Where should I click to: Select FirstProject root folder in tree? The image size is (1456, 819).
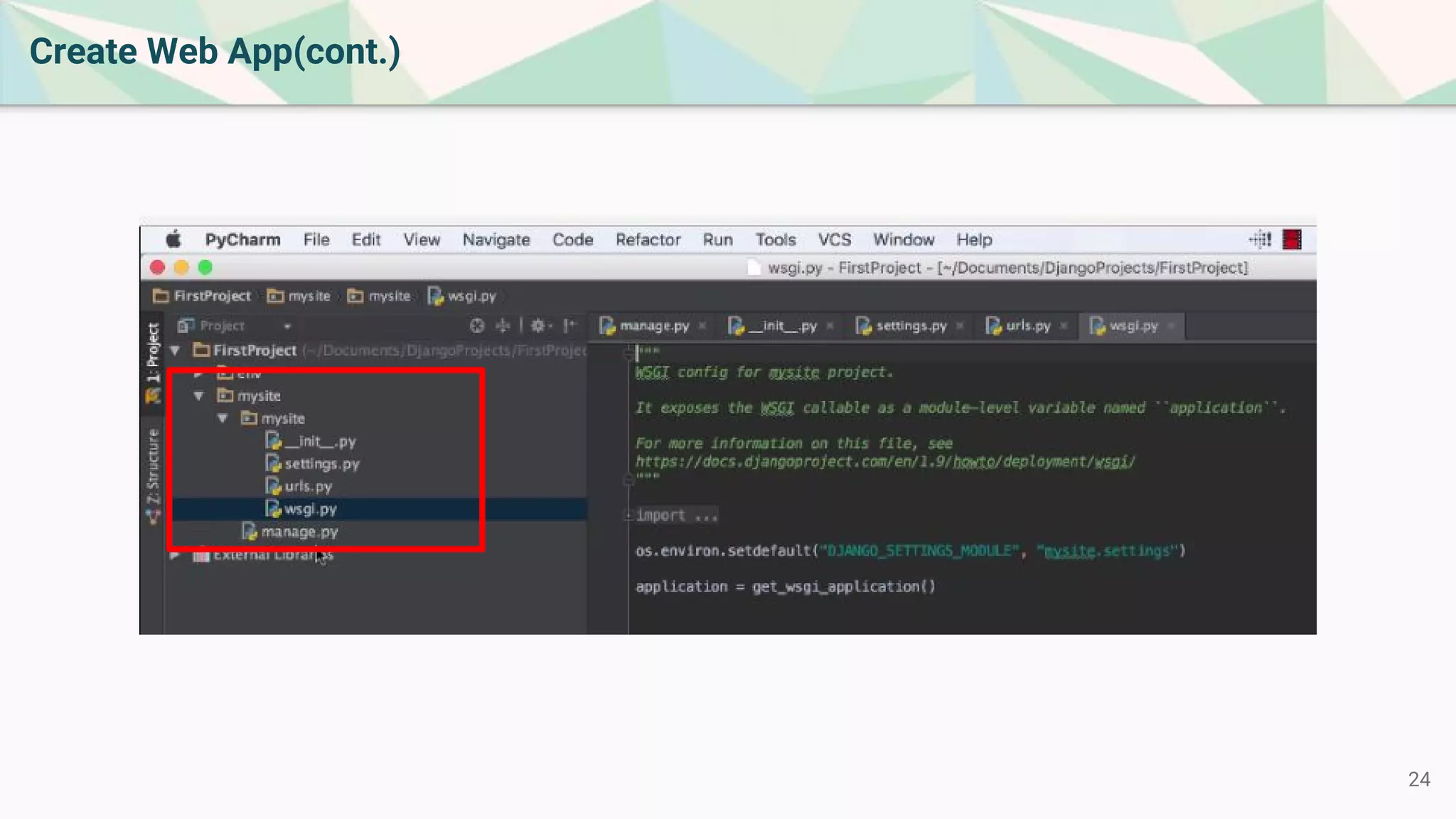(245, 350)
